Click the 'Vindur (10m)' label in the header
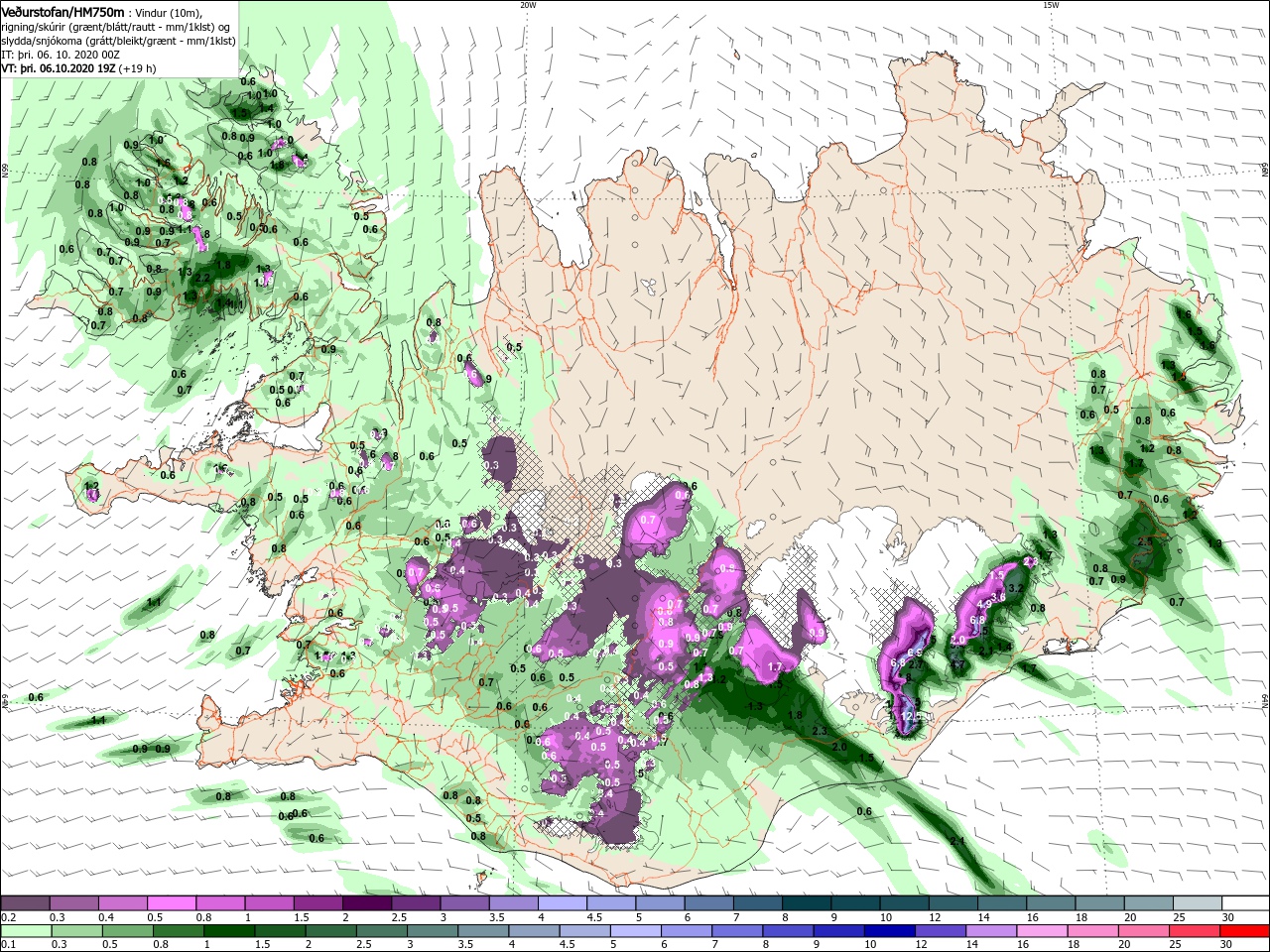 click(x=169, y=13)
